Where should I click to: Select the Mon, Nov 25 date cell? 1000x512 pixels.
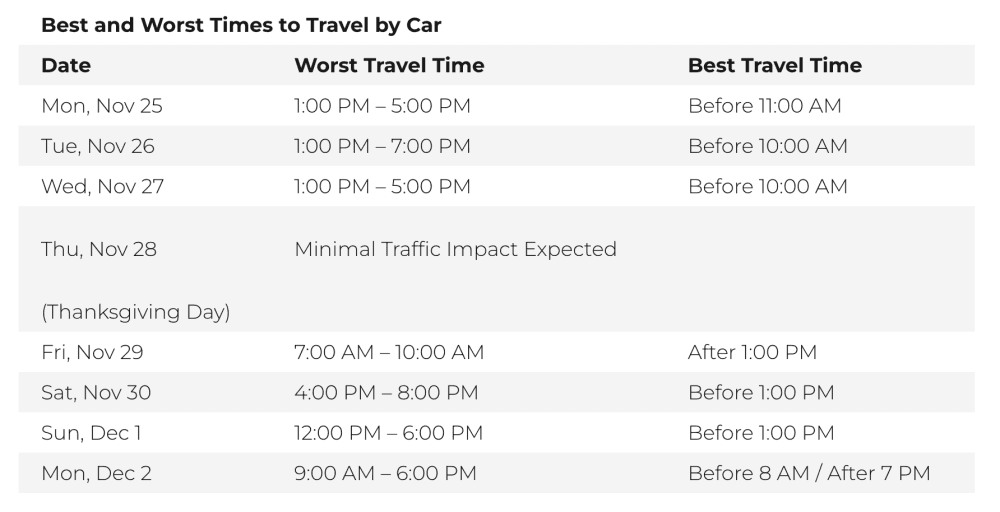(x=102, y=106)
